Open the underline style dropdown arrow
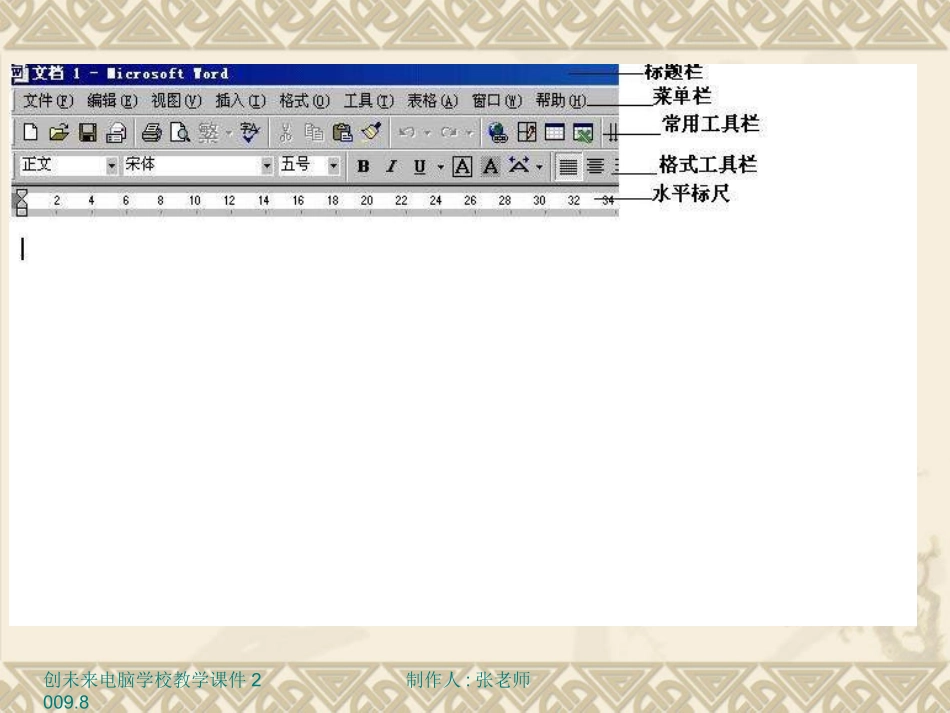Image resolution: width=950 pixels, height=713 pixels. [x=440, y=167]
